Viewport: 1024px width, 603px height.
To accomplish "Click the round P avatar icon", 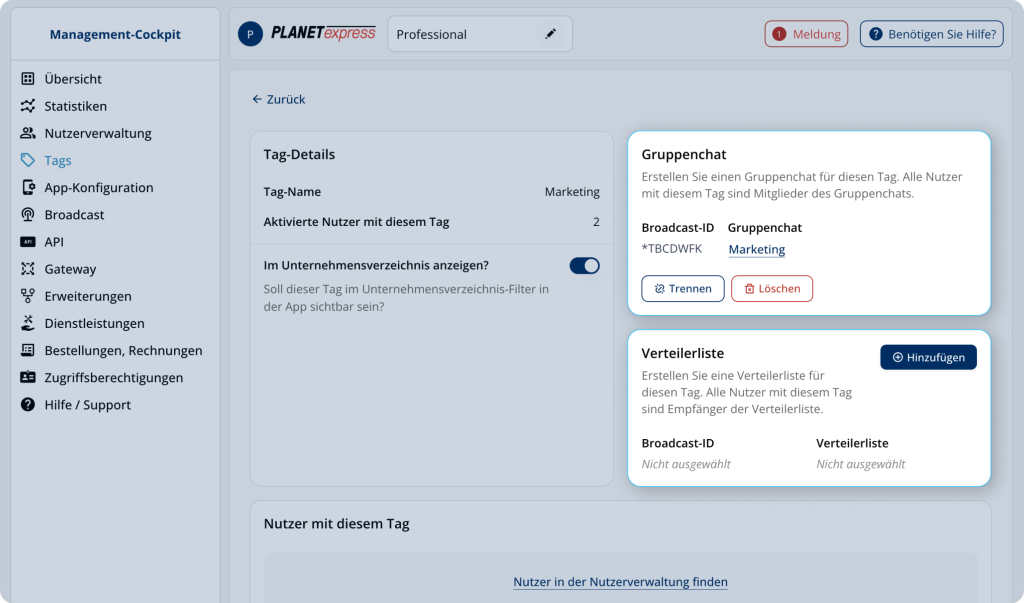I will 250,34.
